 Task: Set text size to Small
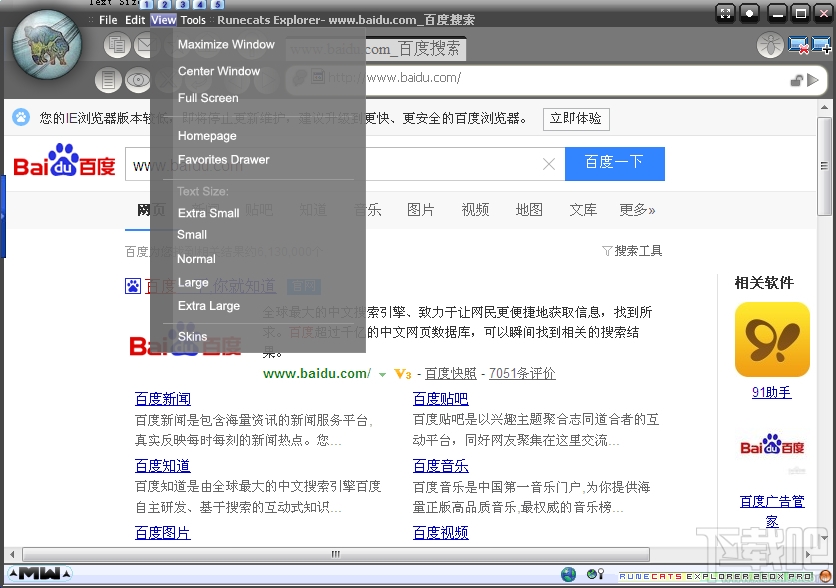coord(192,235)
